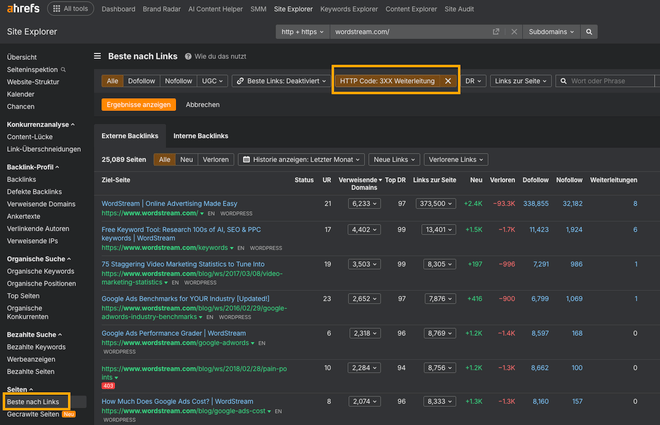
Task: Open Beste Links: Deaktiviert dropdown
Action: click(281, 81)
